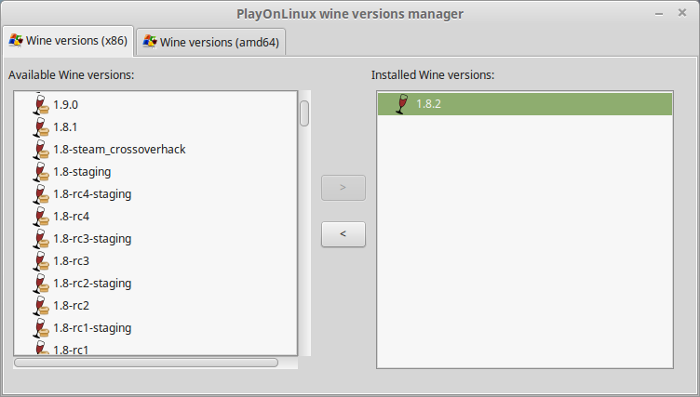Click the install arrow button ">"

click(x=343, y=188)
